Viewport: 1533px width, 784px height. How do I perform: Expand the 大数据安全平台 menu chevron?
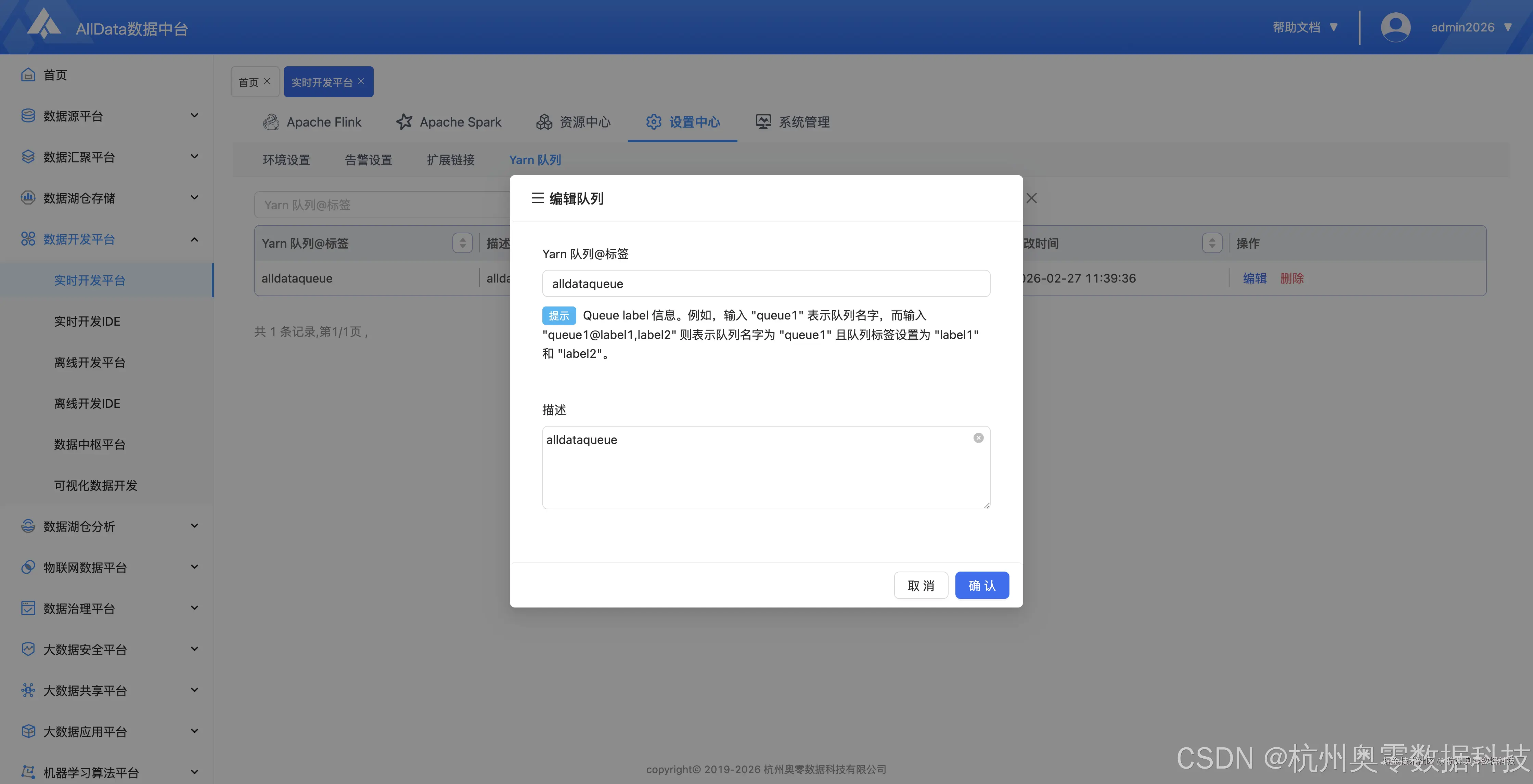[194, 649]
